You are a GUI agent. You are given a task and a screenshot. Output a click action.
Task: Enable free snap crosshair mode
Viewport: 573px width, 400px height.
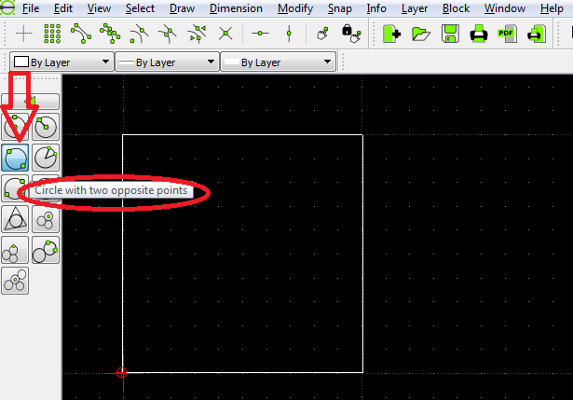click(24, 34)
